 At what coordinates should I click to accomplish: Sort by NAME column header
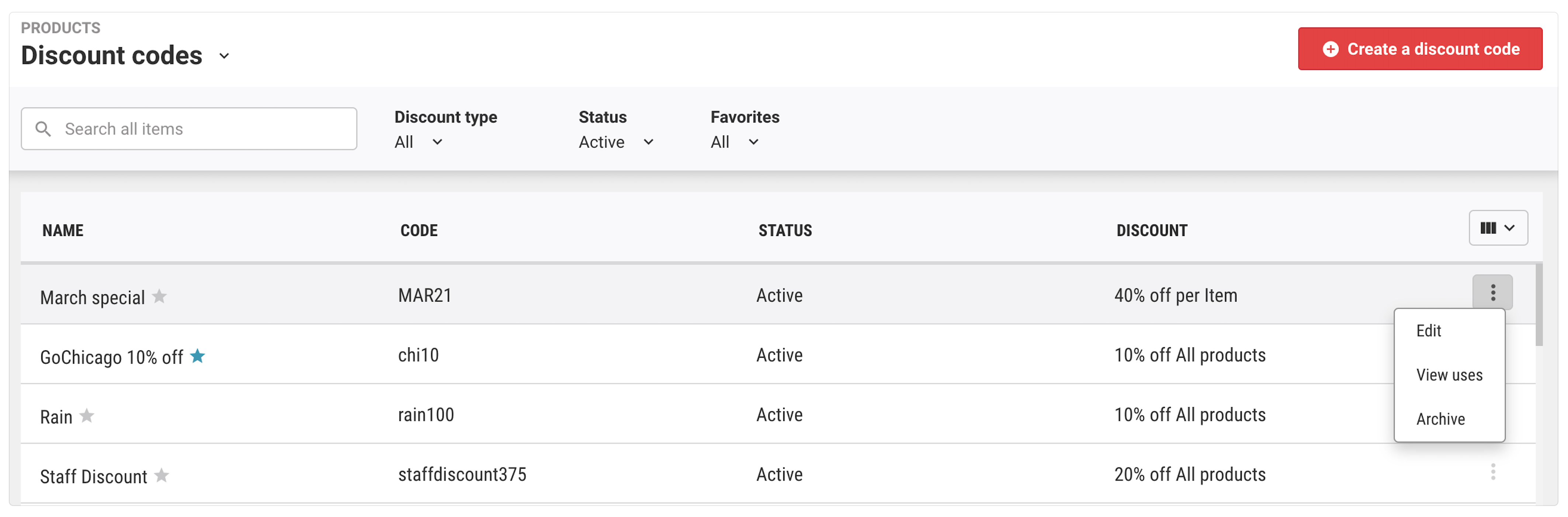pos(63,231)
